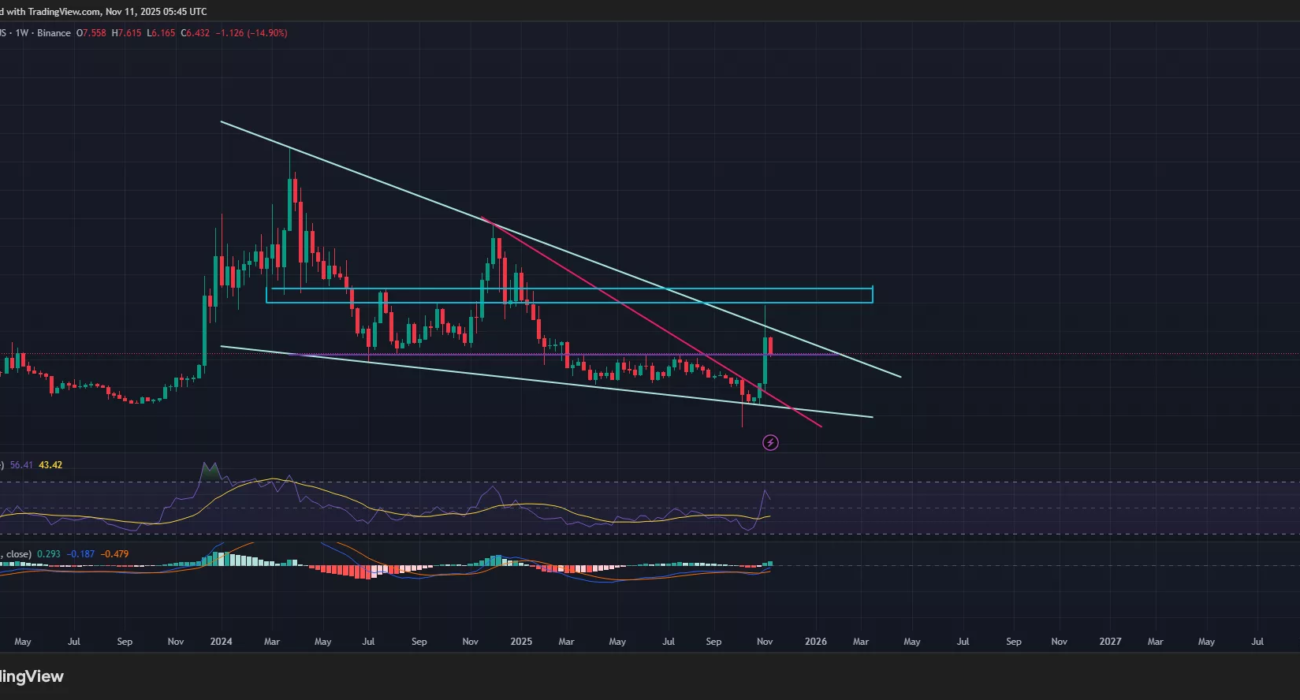Click the blue MACD value -0.187
This screenshot has height=700, width=1300.
(80, 553)
